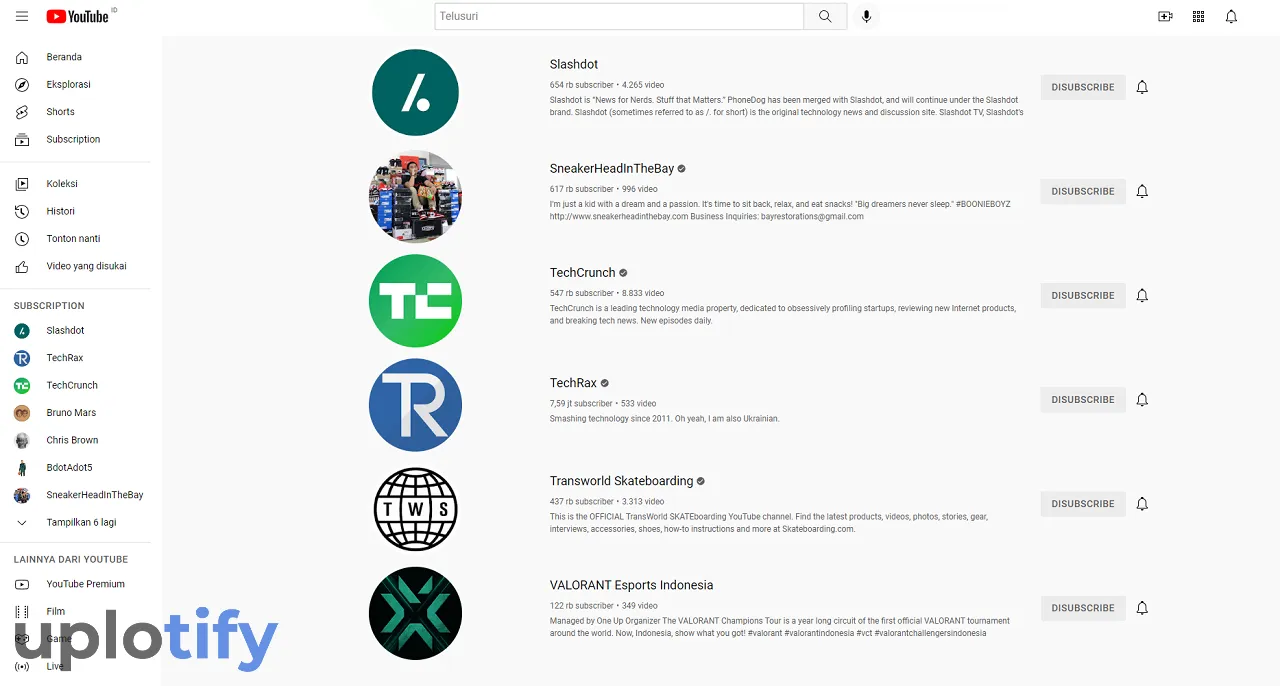Click the Shorts sidebar icon
The width and height of the screenshot is (1280, 686).
(x=22, y=112)
